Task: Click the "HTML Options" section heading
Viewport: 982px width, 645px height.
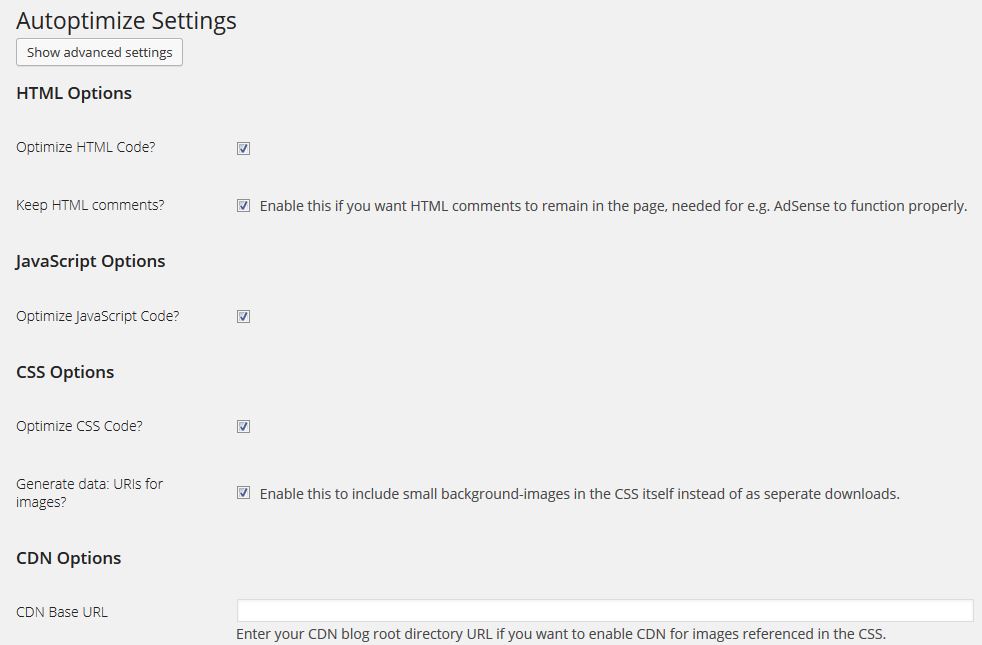Action: [x=73, y=92]
